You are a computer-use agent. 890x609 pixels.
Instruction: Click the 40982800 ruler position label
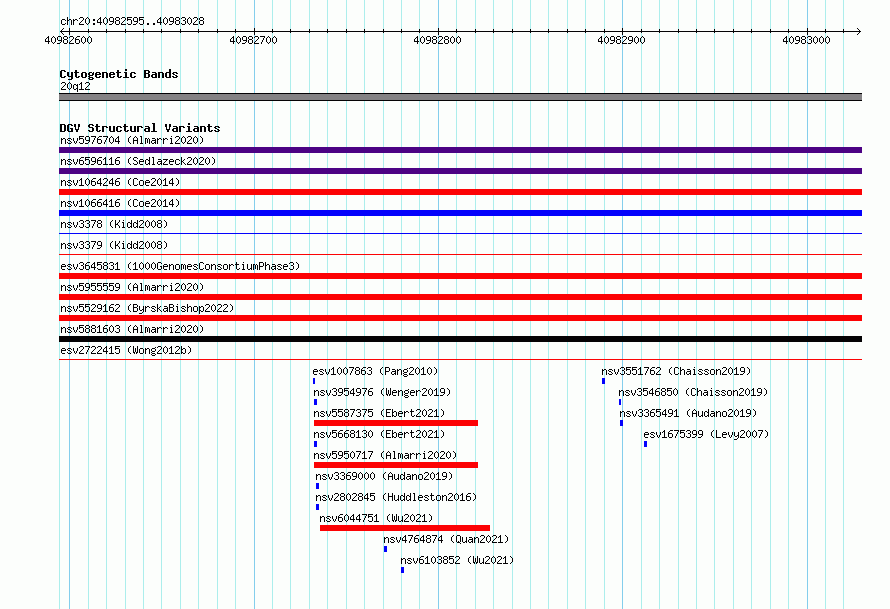point(438,40)
